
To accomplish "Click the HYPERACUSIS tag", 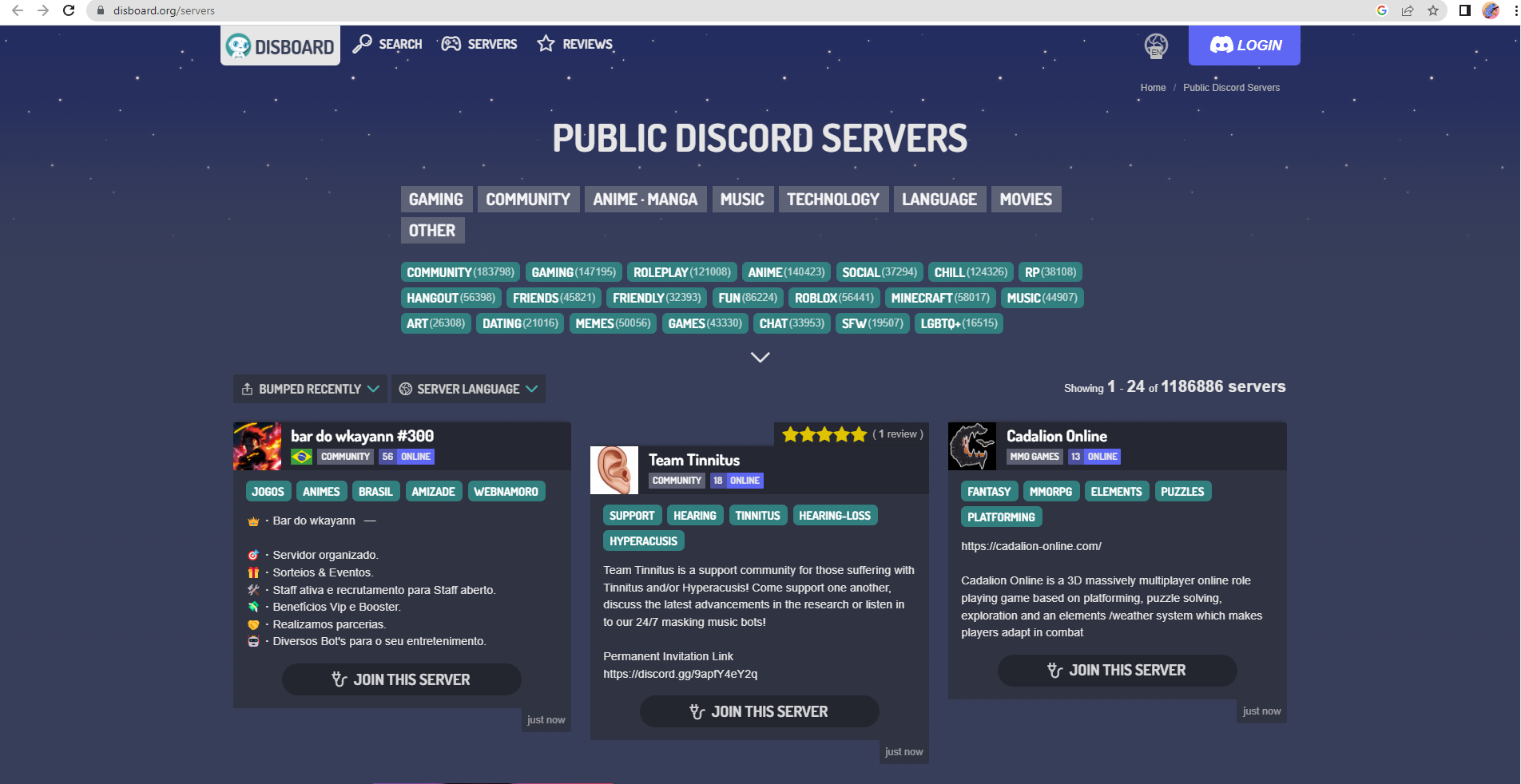I will pyautogui.click(x=643, y=541).
